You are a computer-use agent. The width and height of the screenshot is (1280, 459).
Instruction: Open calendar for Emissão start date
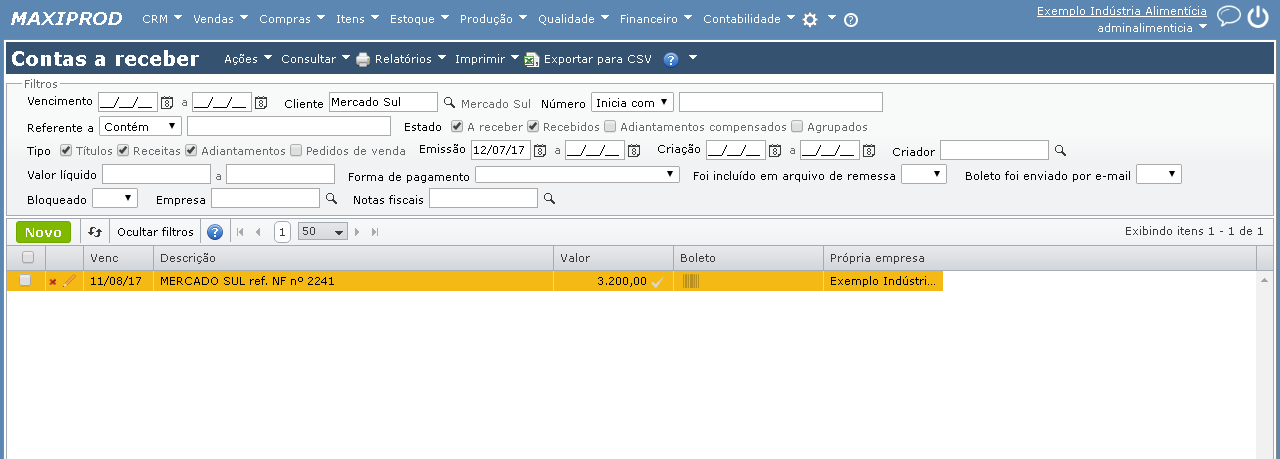(x=540, y=150)
